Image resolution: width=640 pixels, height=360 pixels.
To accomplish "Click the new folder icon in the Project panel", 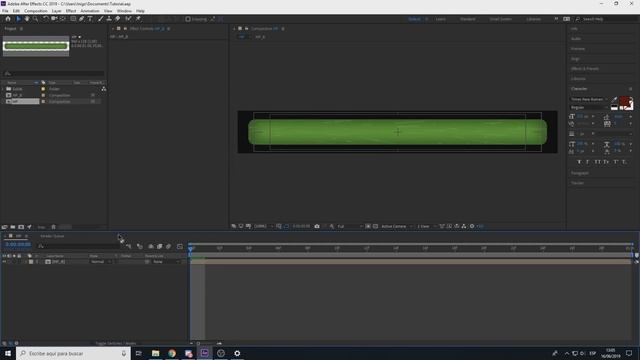I will [13, 227].
